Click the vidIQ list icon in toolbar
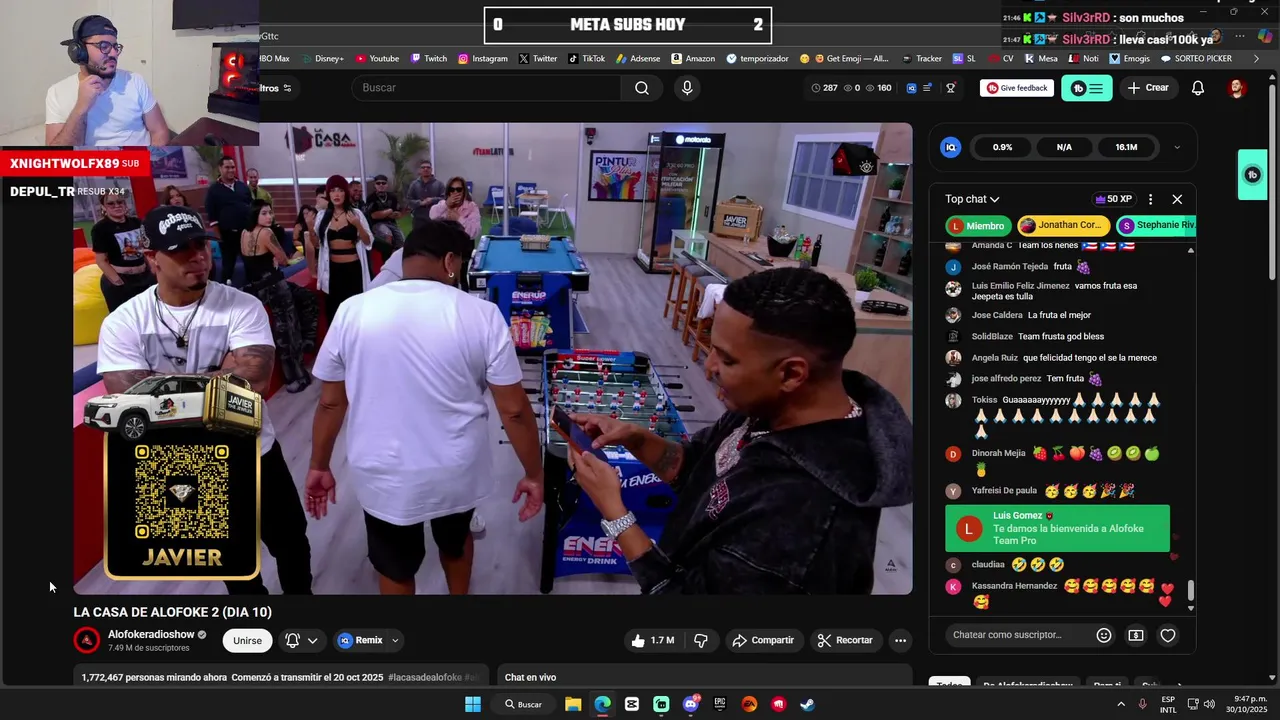 coord(928,88)
